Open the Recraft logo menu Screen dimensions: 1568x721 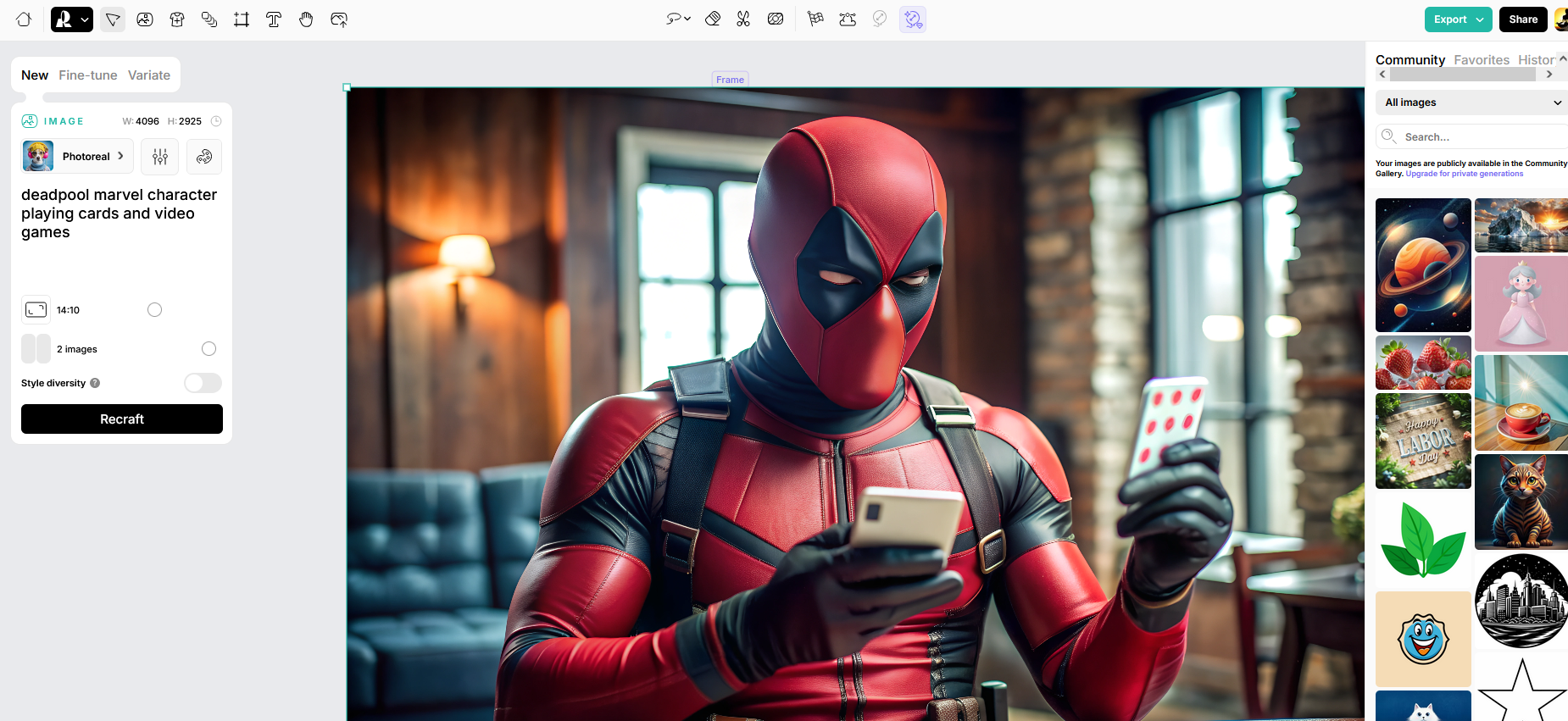tap(72, 19)
